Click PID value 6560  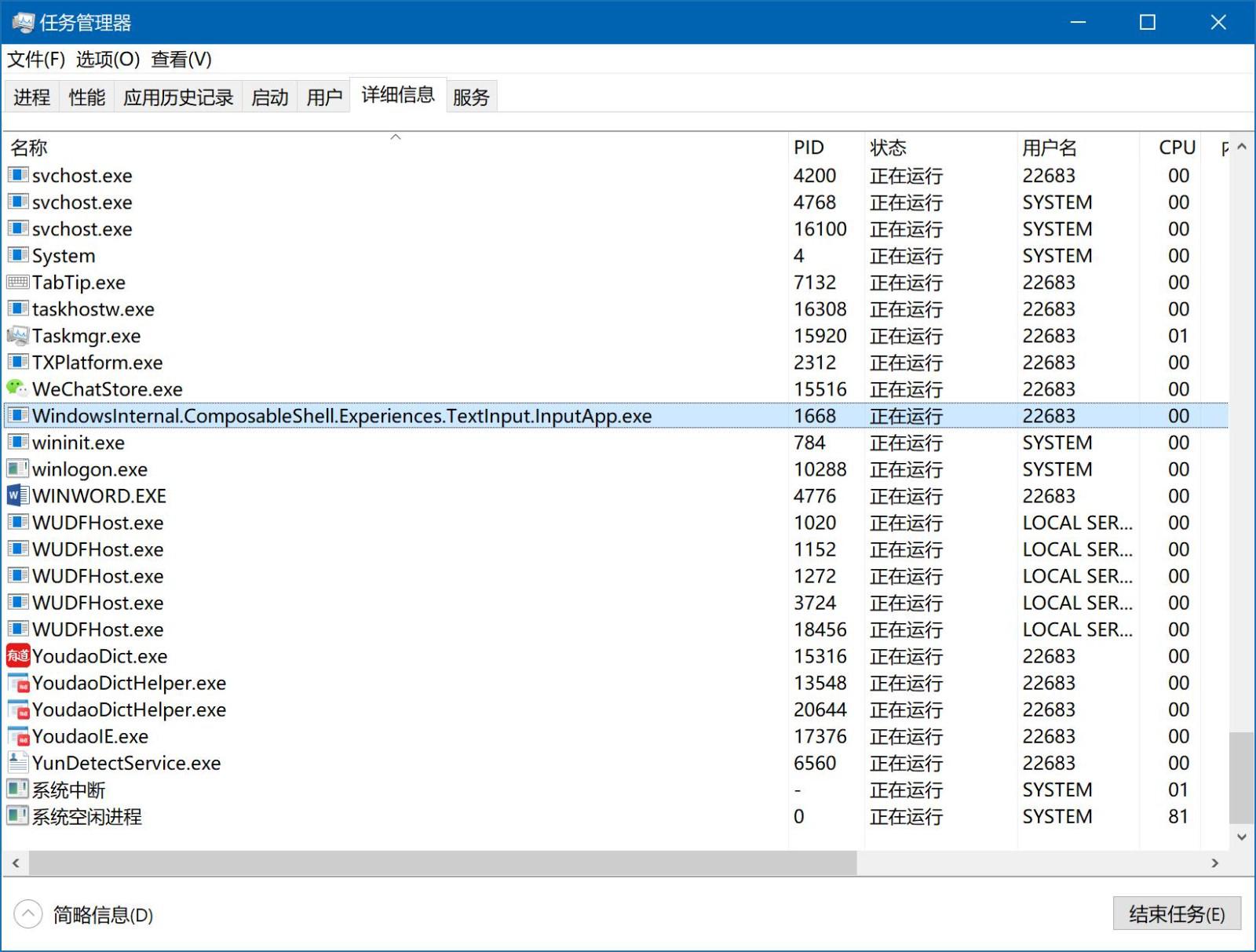pos(815,763)
